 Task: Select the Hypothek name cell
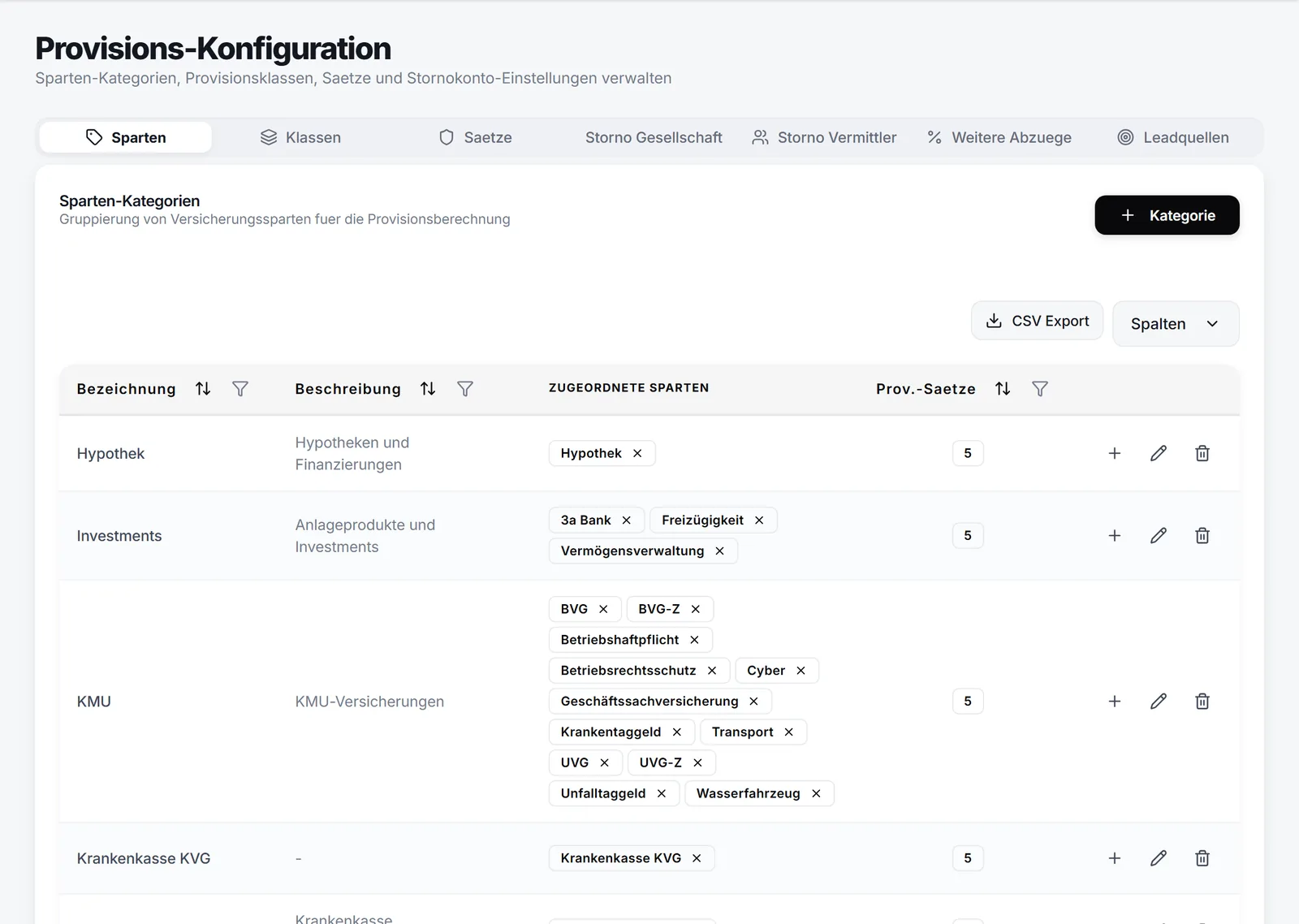point(110,453)
